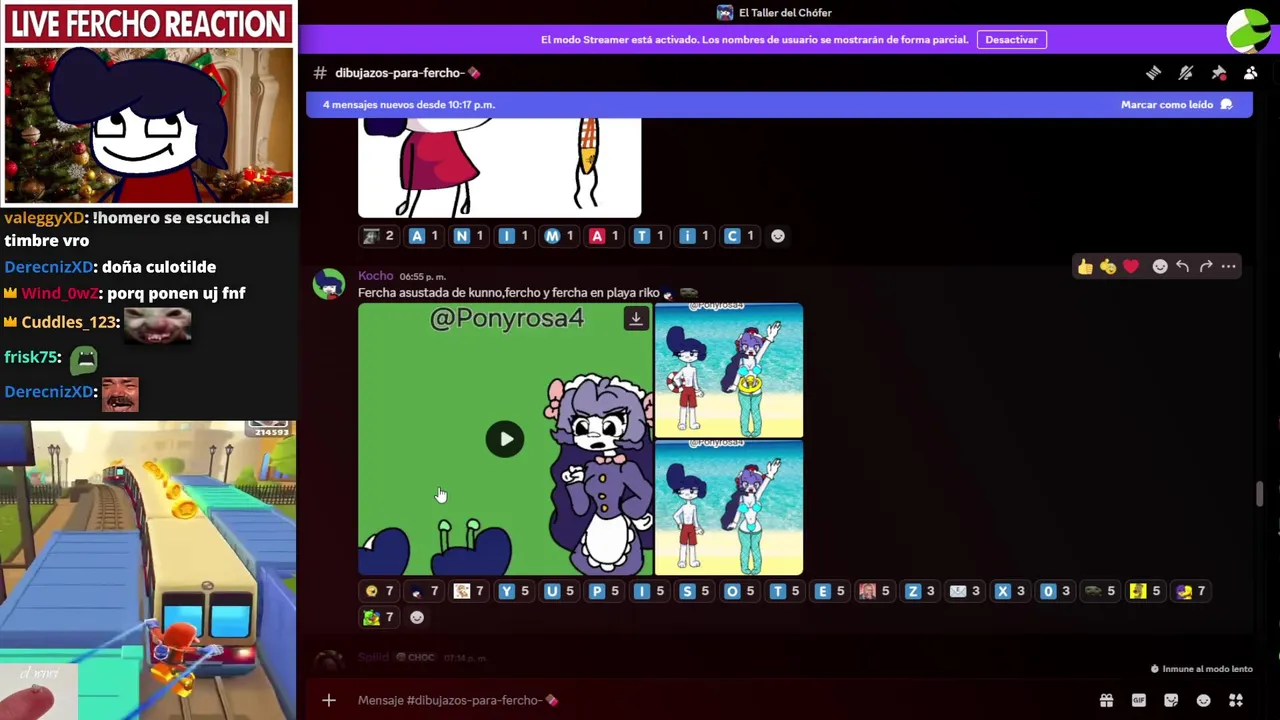Click Marcar como leído
Screen dimensions: 1280x720
click(x=1167, y=105)
